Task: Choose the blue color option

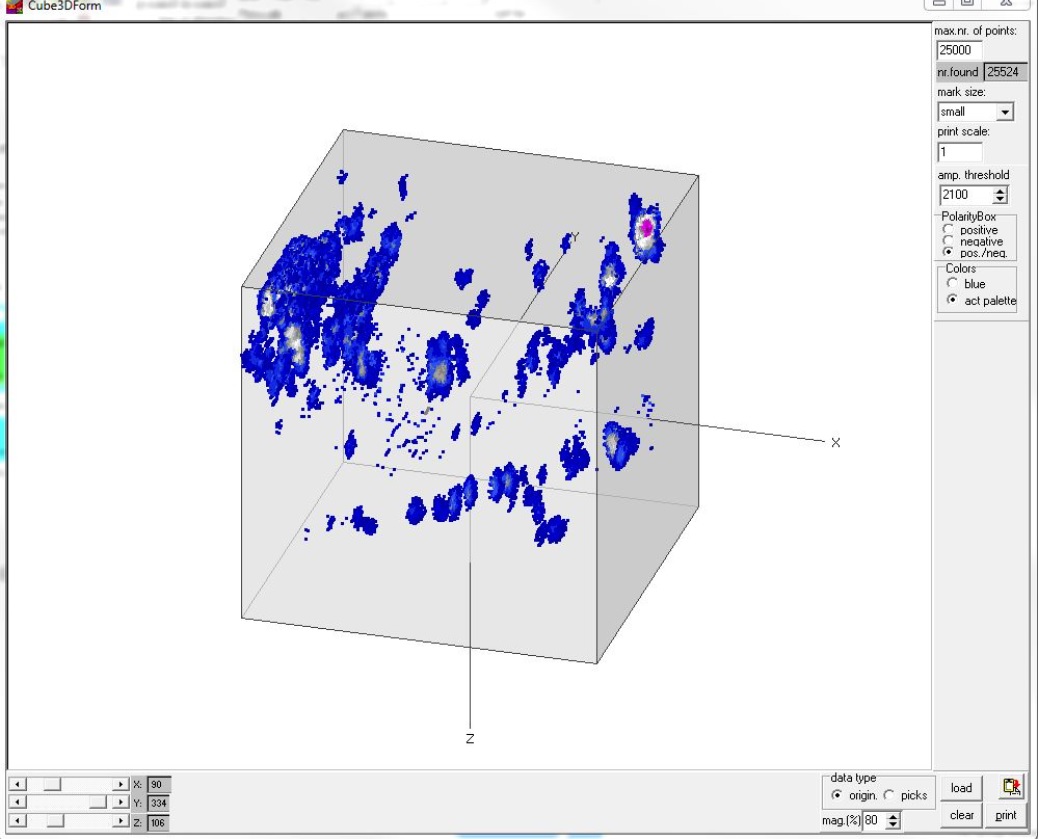Action: coord(952,284)
